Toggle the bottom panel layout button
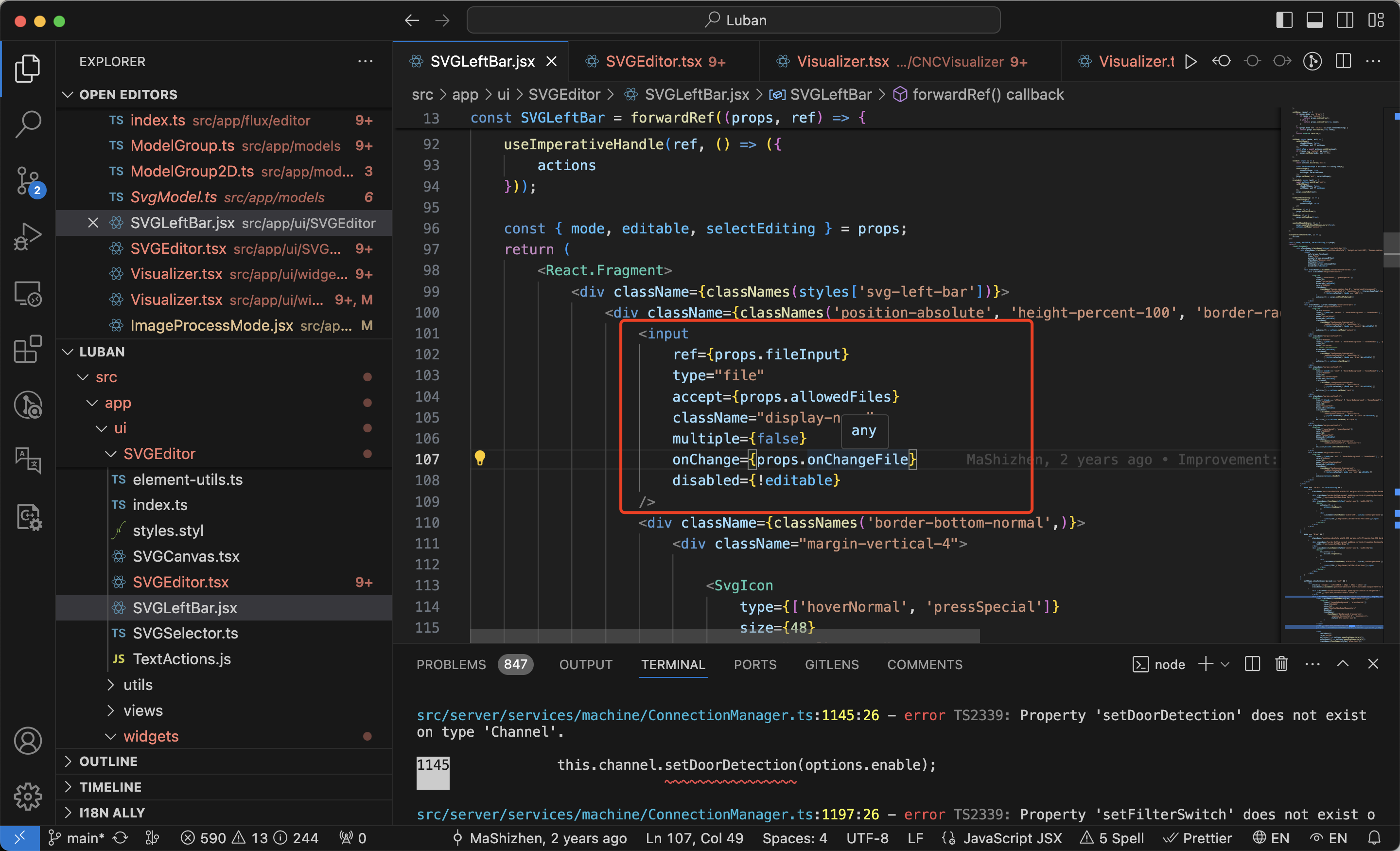The width and height of the screenshot is (1400, 851). [1314, 20]
